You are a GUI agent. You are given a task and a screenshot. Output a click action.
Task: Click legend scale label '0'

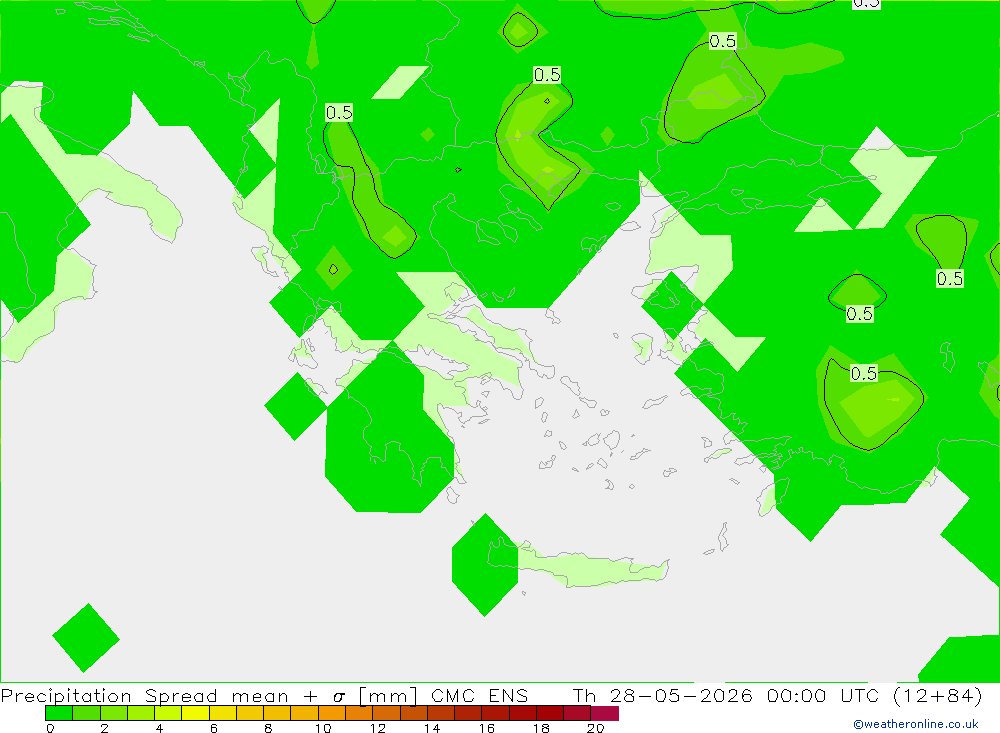[x=50, y=728]
